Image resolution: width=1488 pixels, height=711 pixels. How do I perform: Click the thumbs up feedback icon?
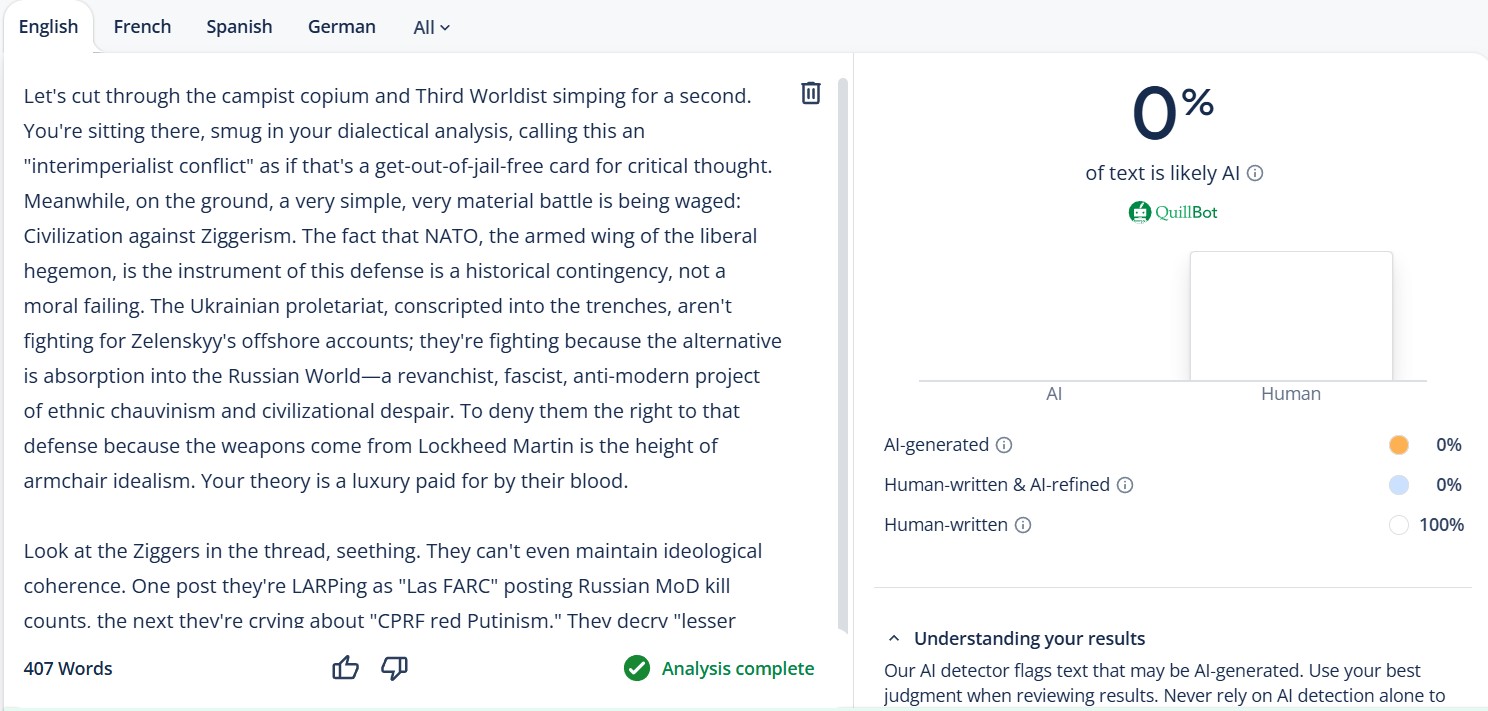click(345, 668)
